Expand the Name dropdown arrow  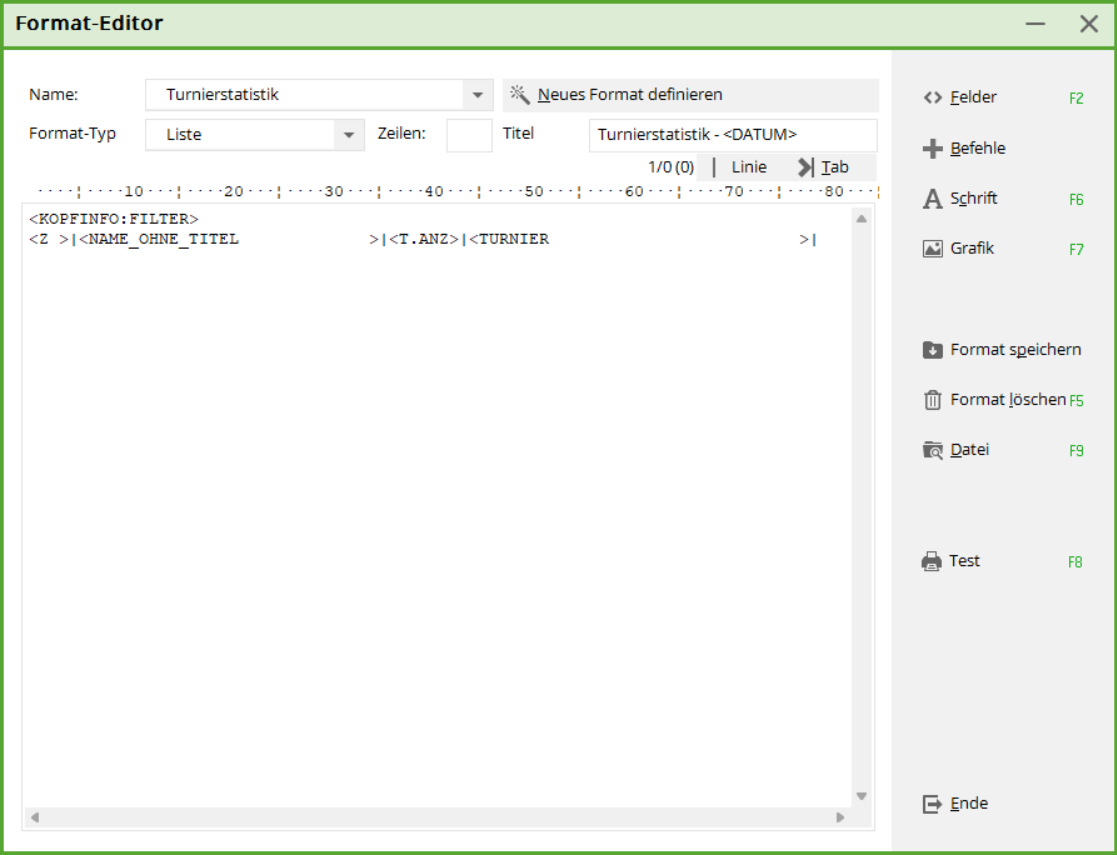pos(478,96)
